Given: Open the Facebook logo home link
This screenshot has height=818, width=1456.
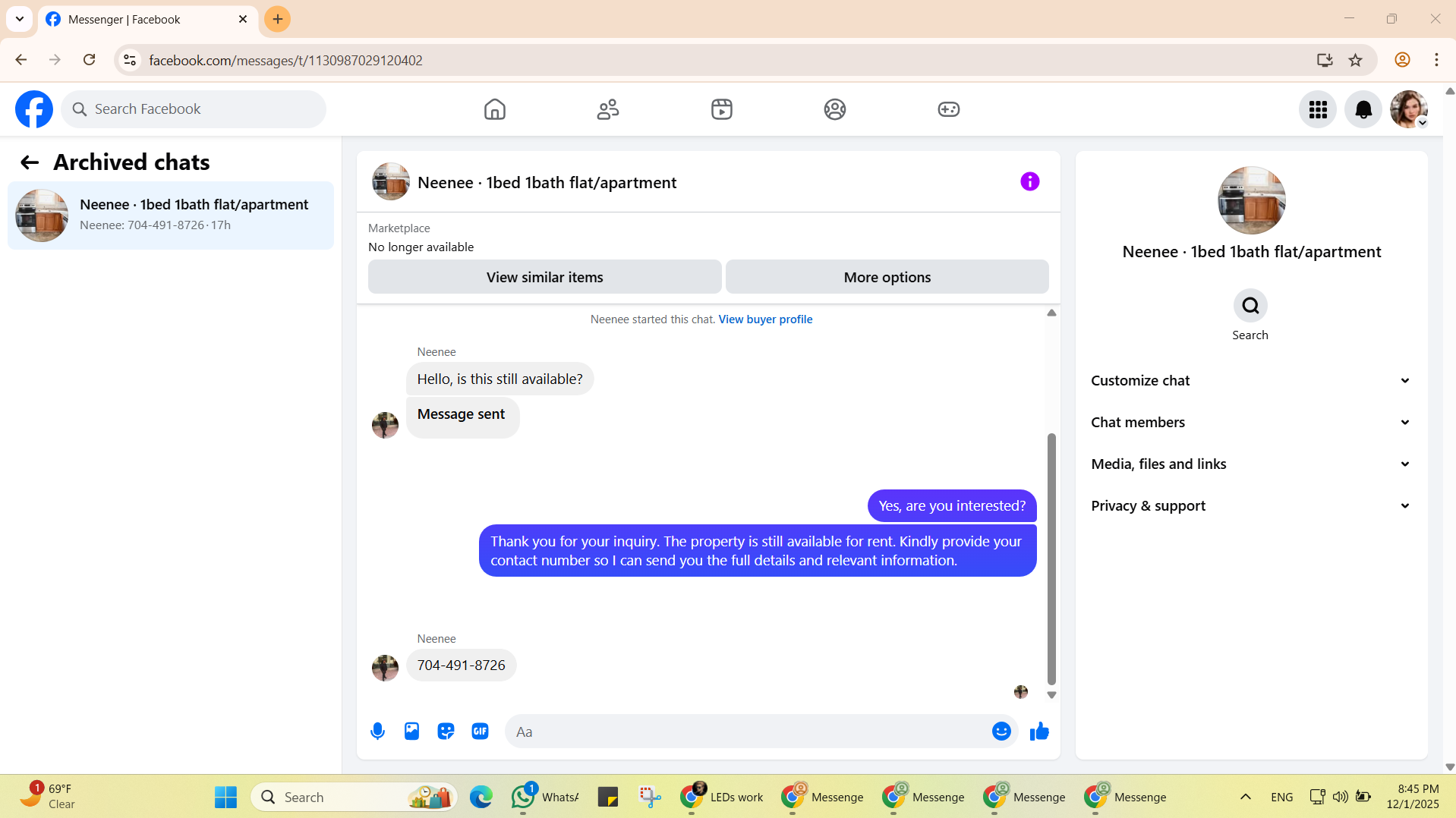Looking at the screenshot, I should click(x=34, y=109).
